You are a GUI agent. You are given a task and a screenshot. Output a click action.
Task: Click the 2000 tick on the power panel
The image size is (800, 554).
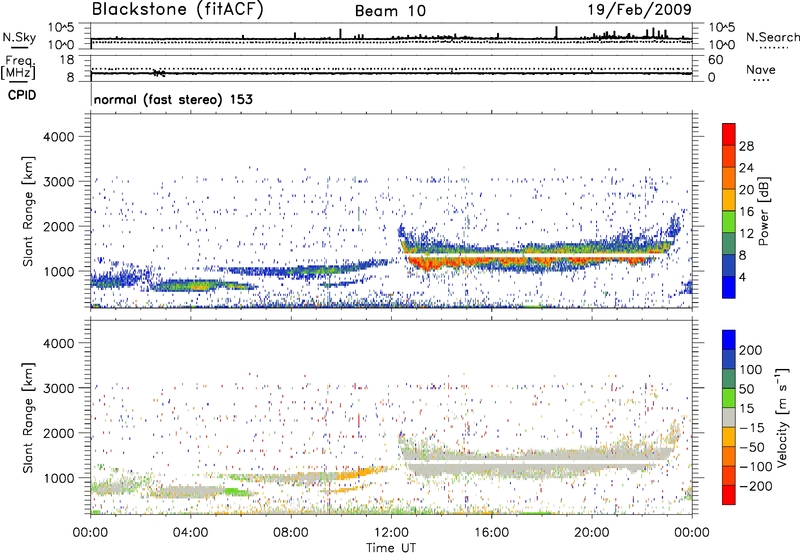(59, 226)
